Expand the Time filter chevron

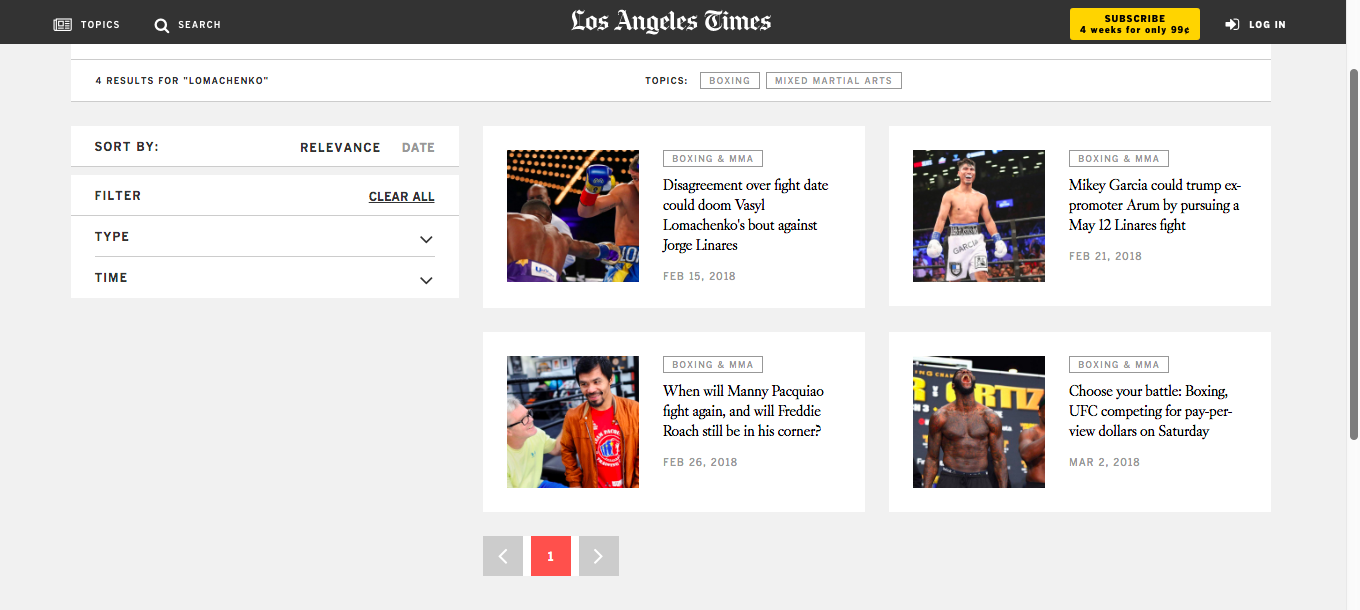(426, 280)
